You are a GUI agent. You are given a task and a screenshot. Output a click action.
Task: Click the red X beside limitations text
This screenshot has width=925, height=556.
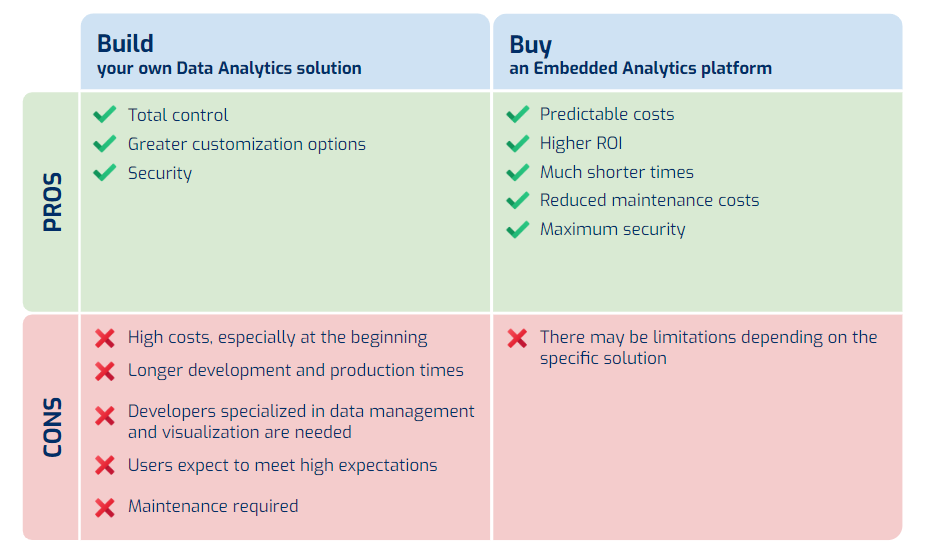pos(517,338)
